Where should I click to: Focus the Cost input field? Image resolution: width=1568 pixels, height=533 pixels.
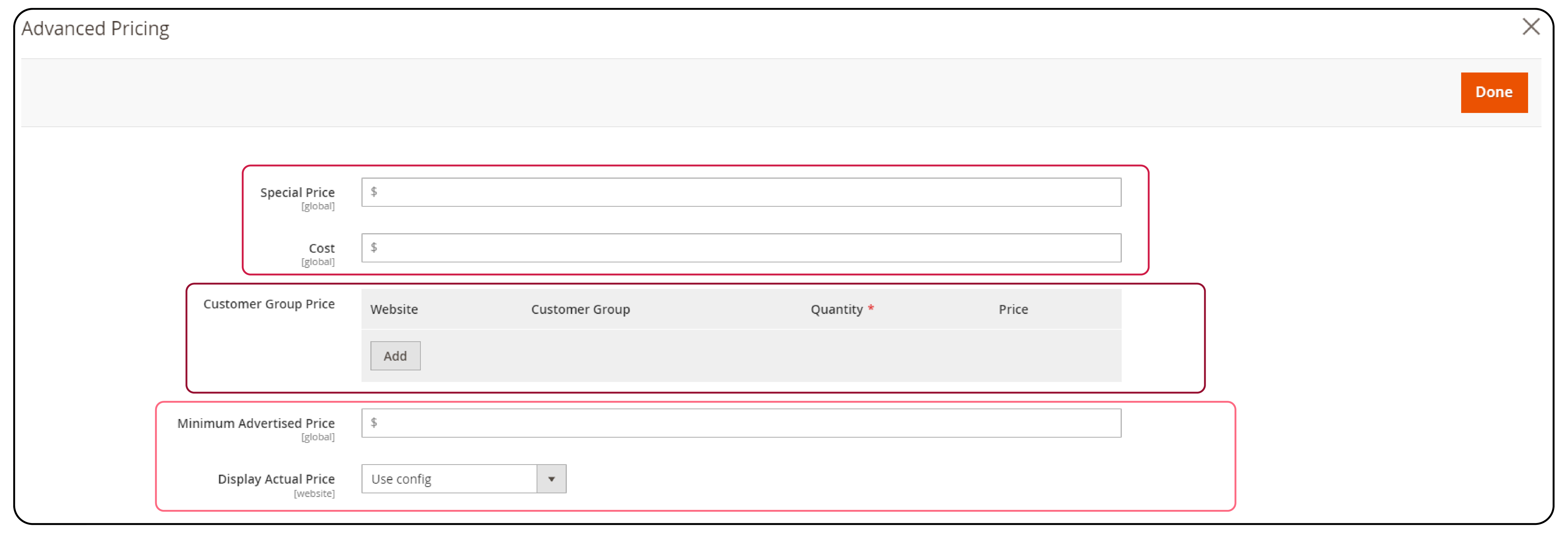pyautogui.click(x=741, y=248)
